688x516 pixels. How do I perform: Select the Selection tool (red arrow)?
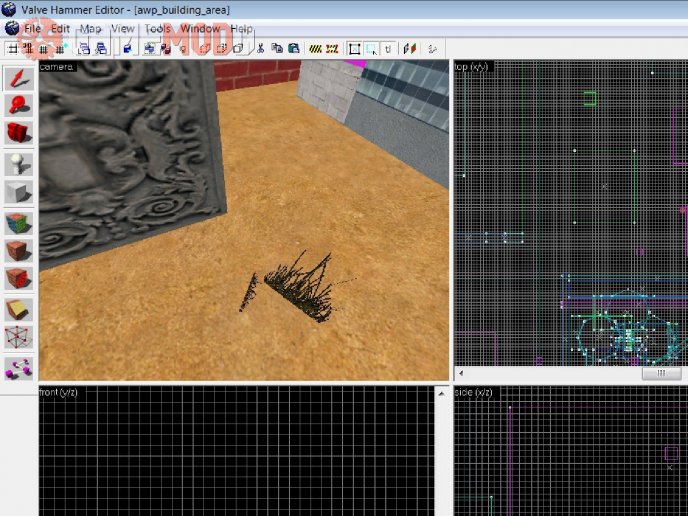[18, 78]
